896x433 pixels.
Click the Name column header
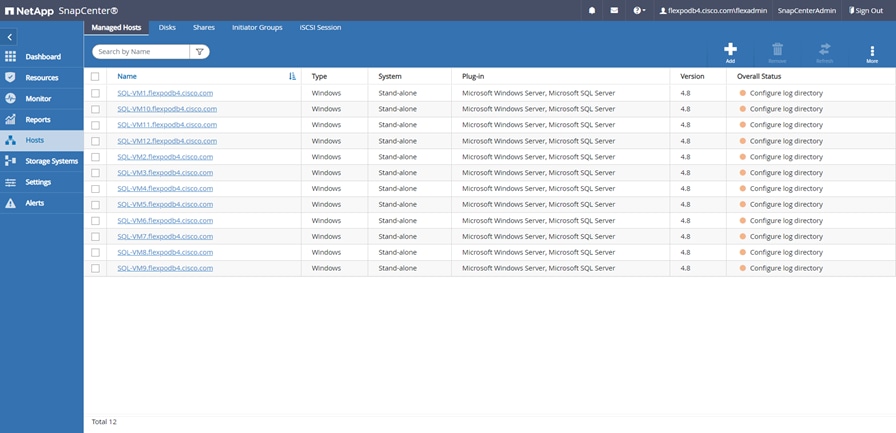[127, 77]
